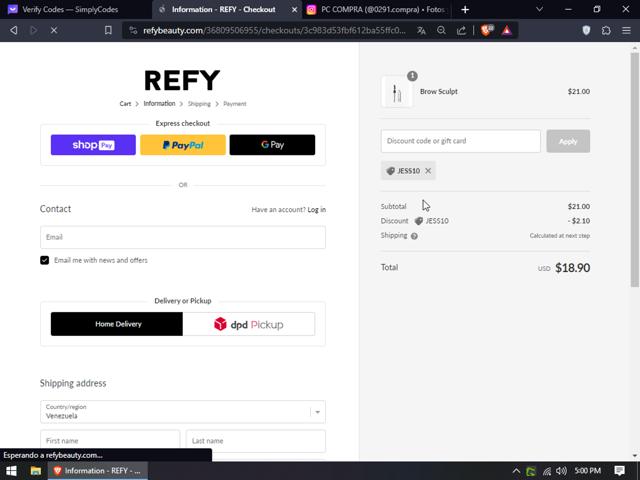Bookmark this page with the bookmark icon
This screenshot has height=480, width=640.
(108, 30)
